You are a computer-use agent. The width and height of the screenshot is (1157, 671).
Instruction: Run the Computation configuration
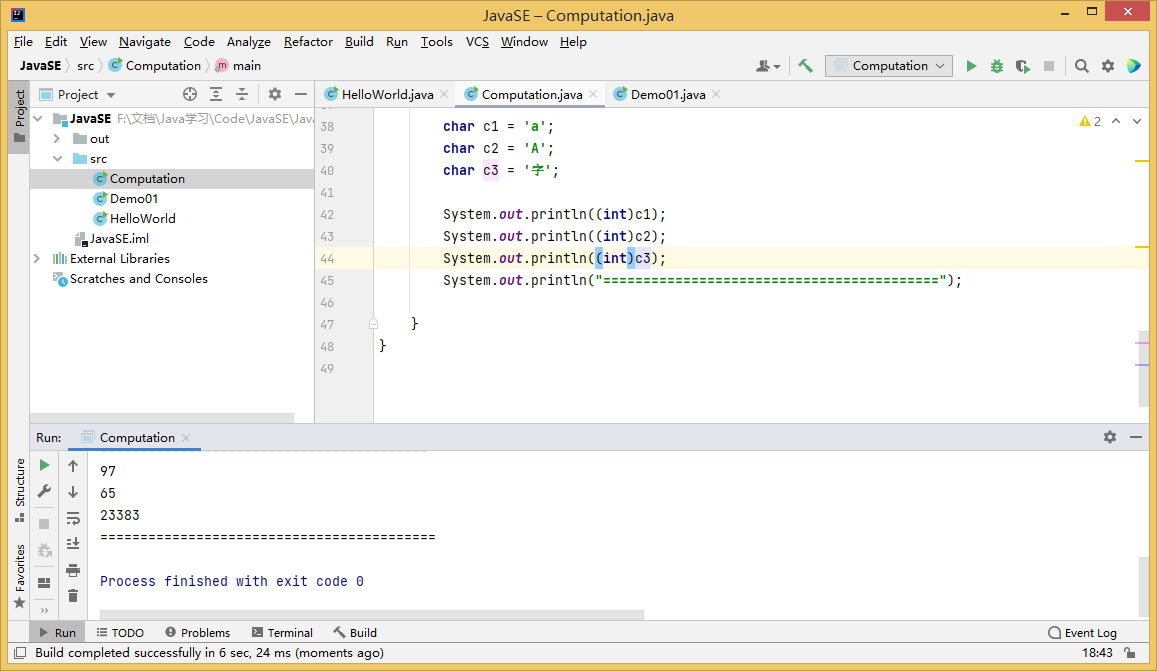(x=971, y=66)
